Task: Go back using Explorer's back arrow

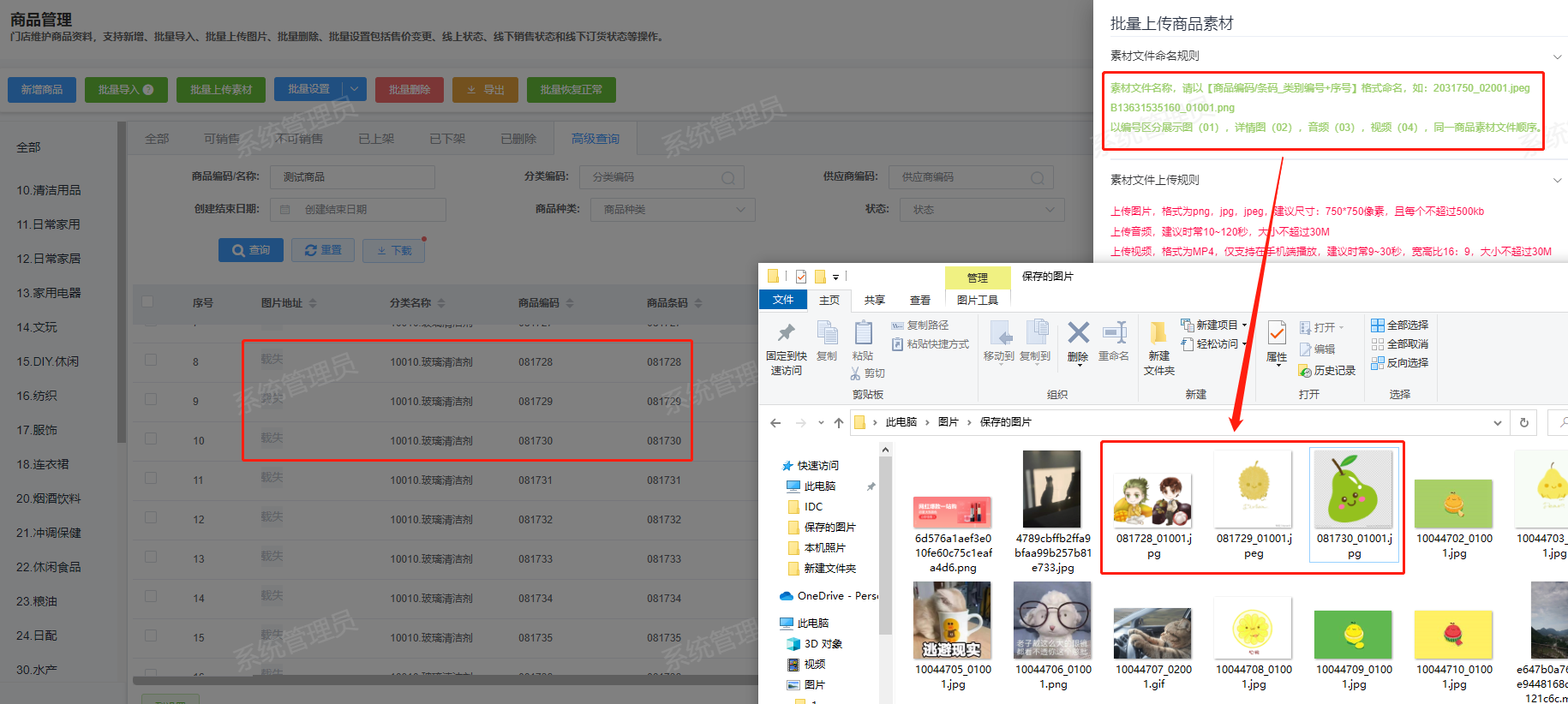Action: pos(775,422)
